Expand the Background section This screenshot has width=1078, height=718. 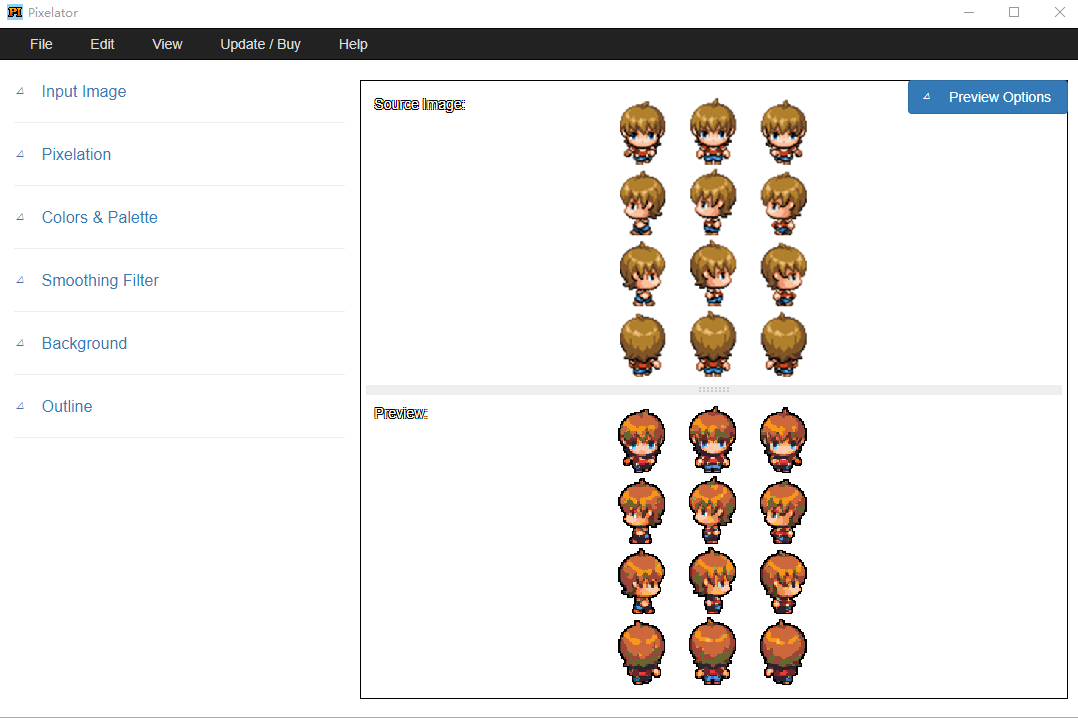pos(85,343)
